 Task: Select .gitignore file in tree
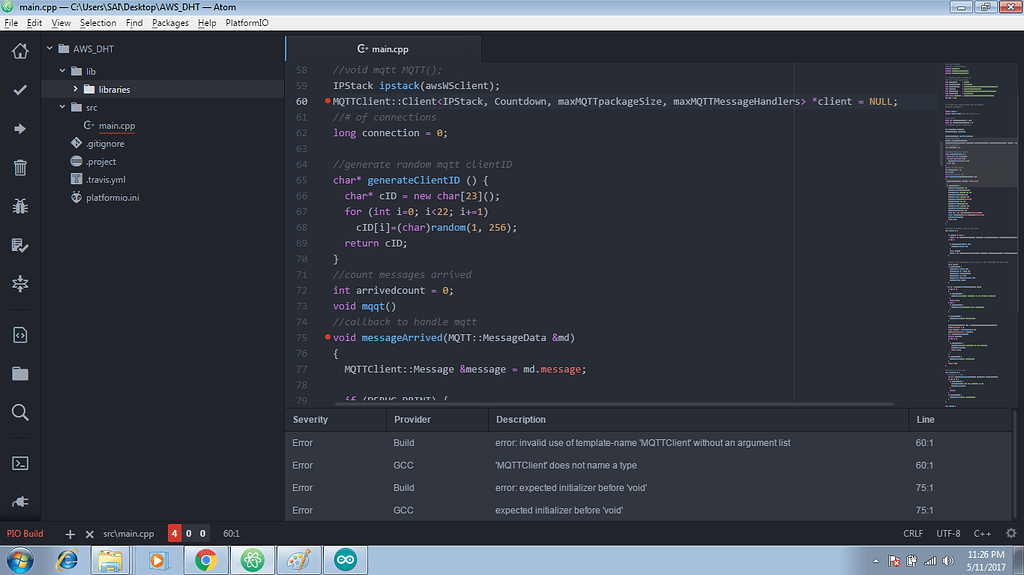click(x=104, y=144)
